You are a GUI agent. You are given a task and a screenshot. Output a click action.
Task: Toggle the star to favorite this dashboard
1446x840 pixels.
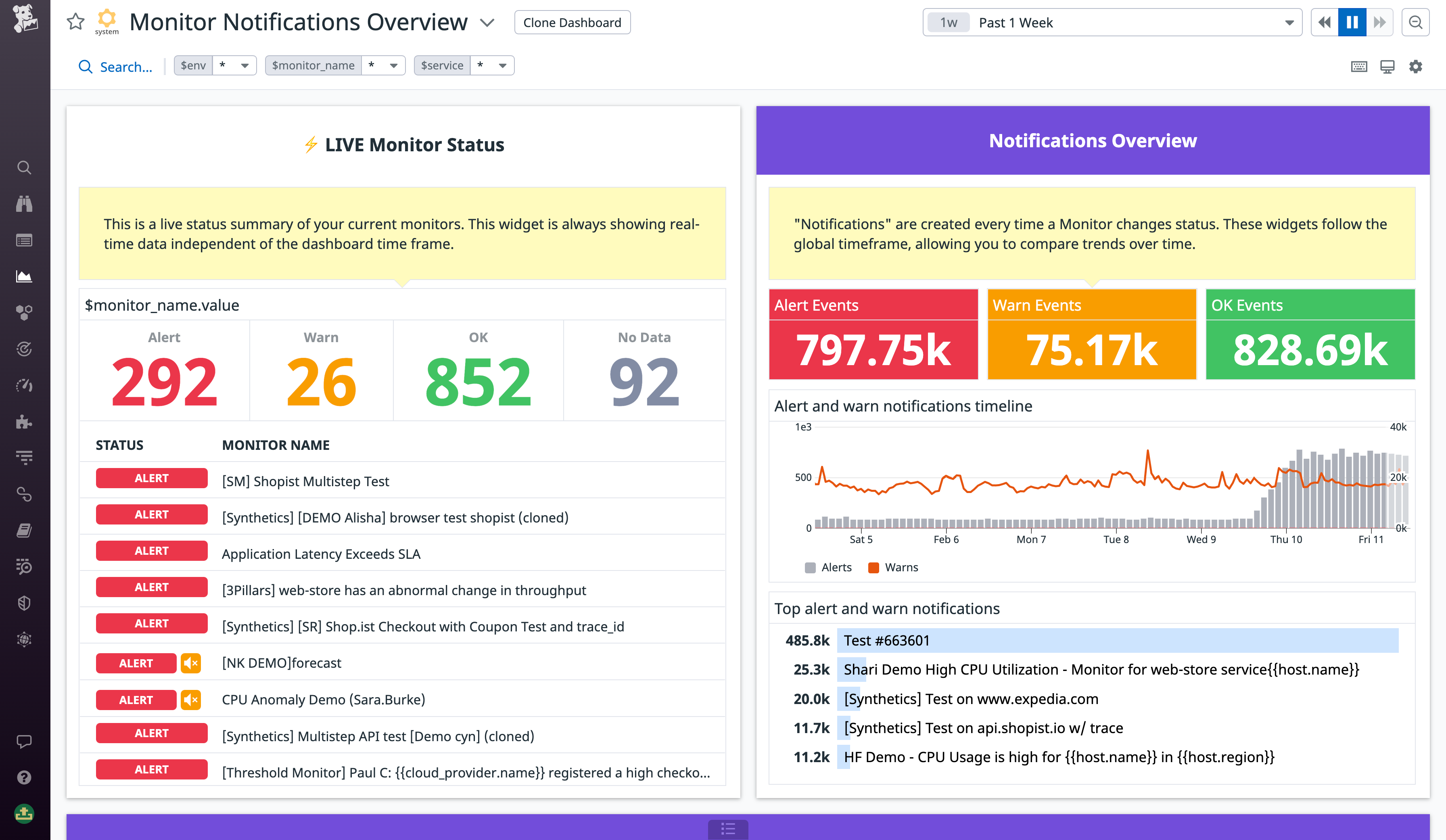[75, 22]
